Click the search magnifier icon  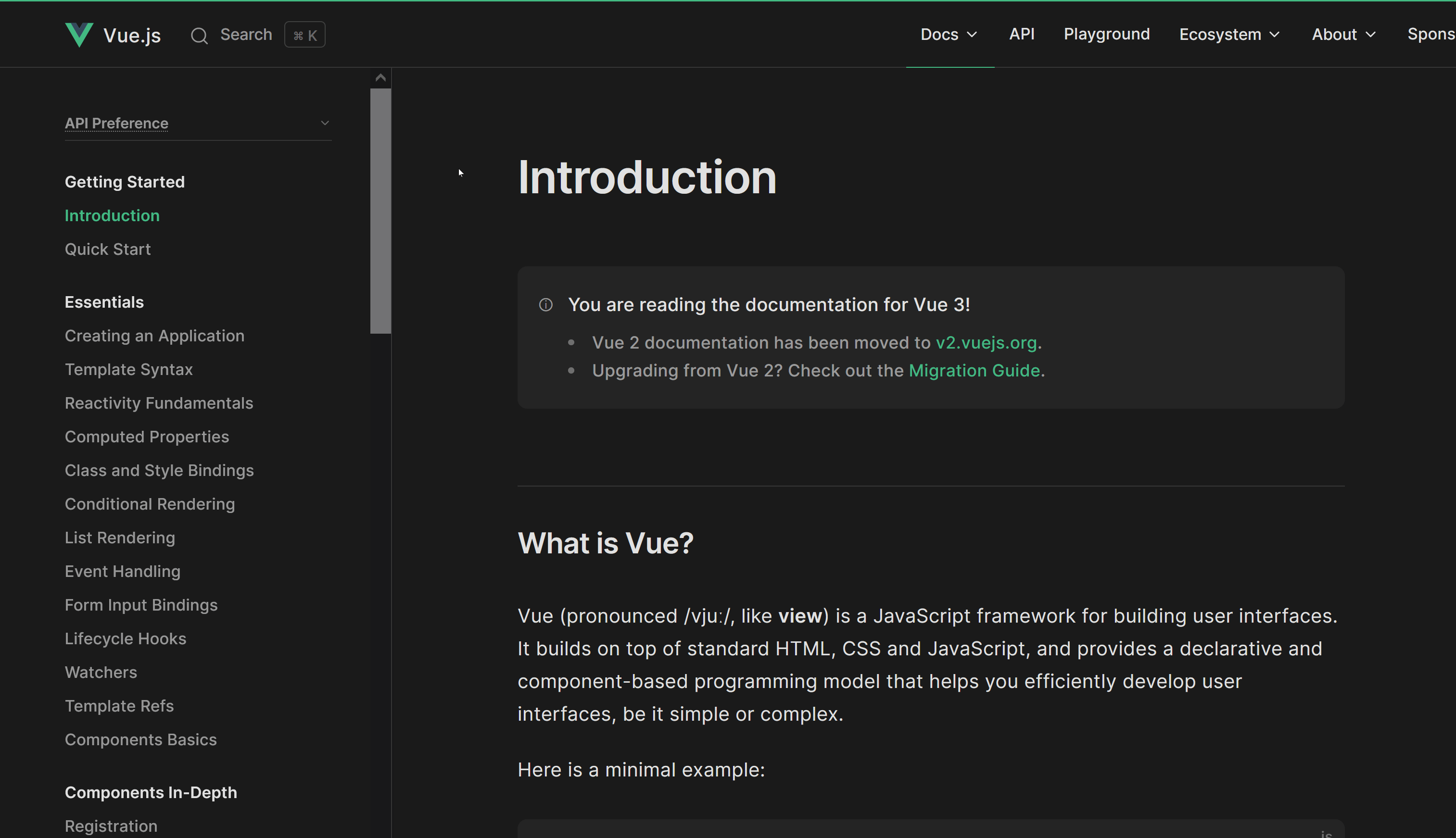coord(199,36)
